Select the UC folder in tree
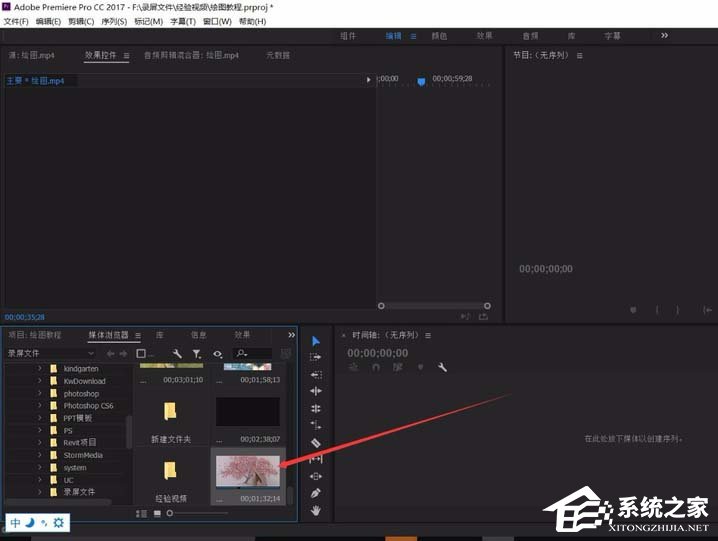 [x=68, y=480]
